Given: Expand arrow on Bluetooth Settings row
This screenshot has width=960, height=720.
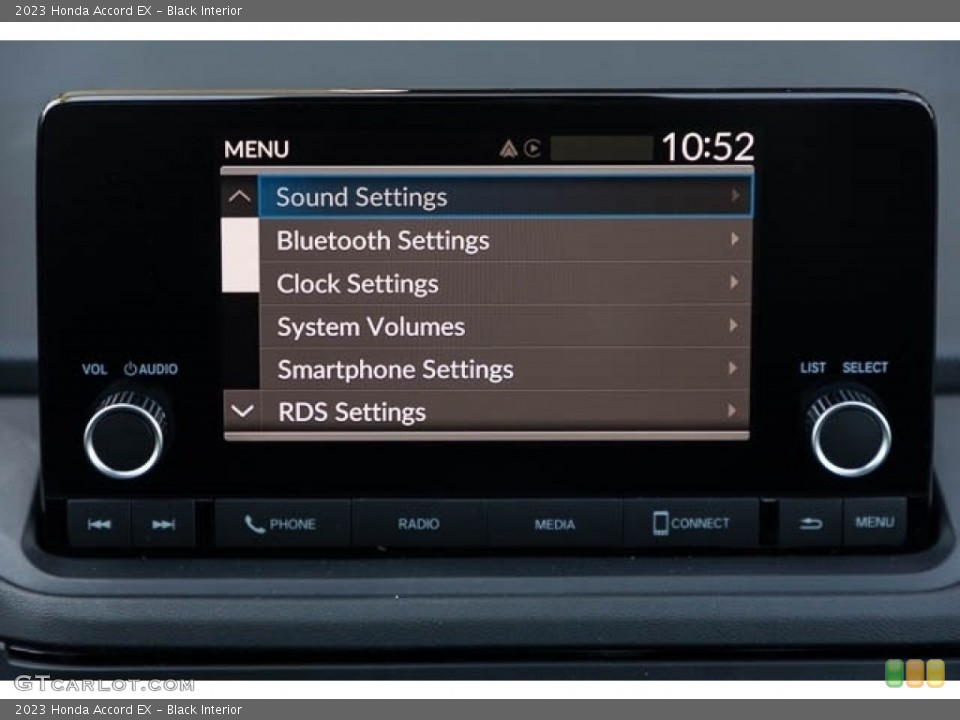Looking at the screenshot, I should coord(735,239).
